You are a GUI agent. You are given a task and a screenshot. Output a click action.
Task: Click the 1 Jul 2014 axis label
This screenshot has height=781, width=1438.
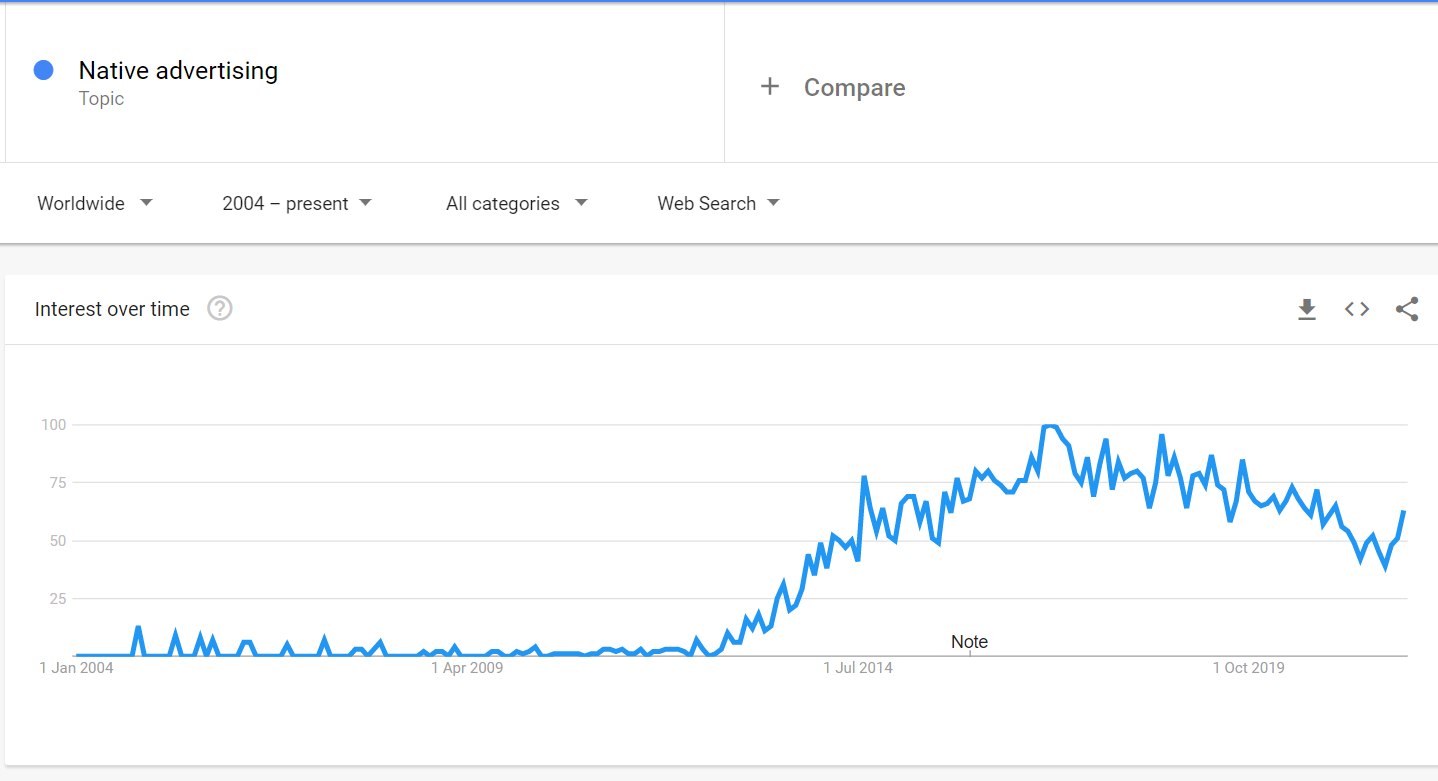[858, 668]
